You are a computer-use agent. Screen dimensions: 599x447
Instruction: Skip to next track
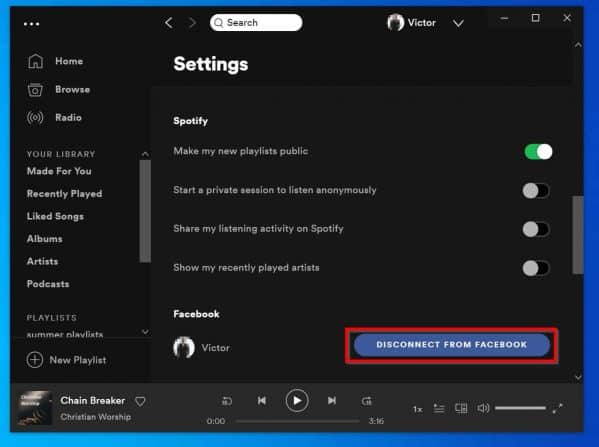pos(332,400)
